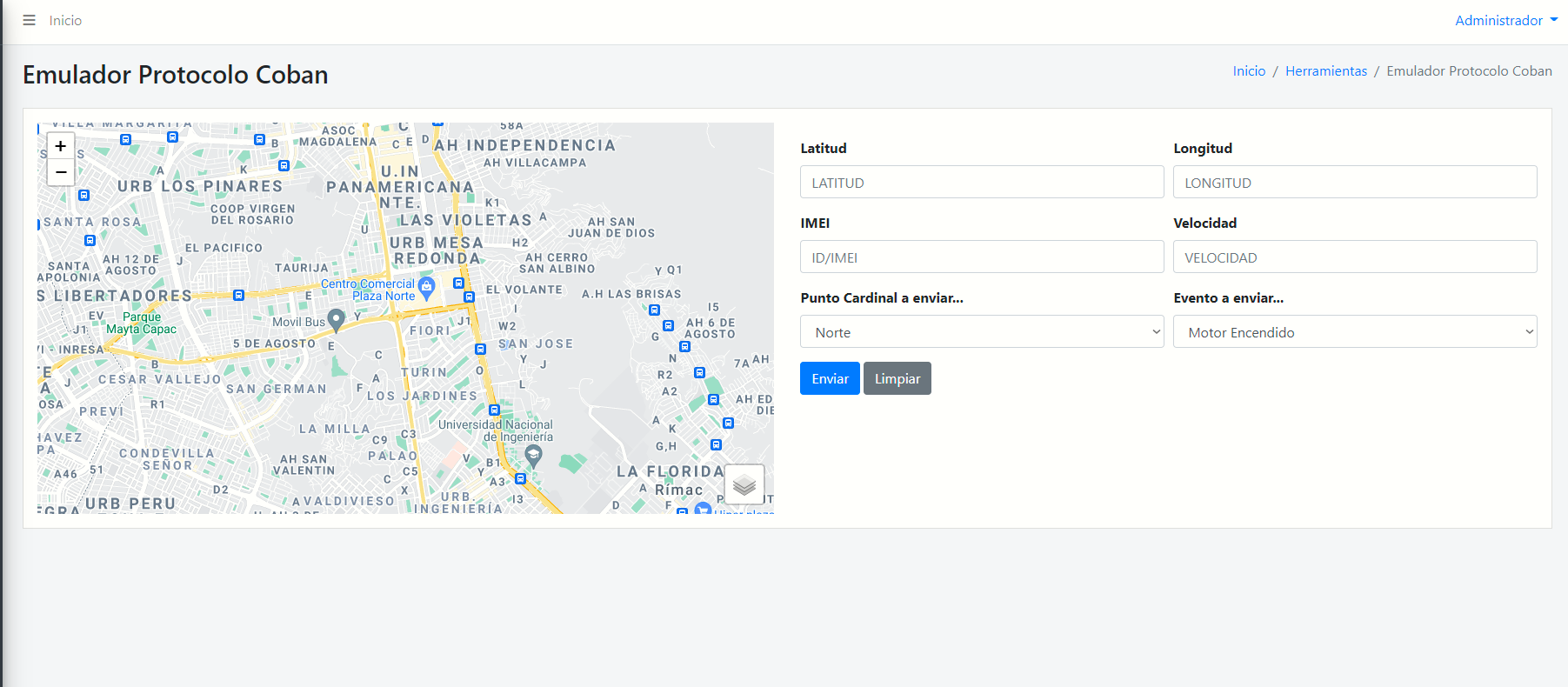Focus the Longitud input field
The width and height of the screenshot is (1568, 687).
click(1354, 183)
